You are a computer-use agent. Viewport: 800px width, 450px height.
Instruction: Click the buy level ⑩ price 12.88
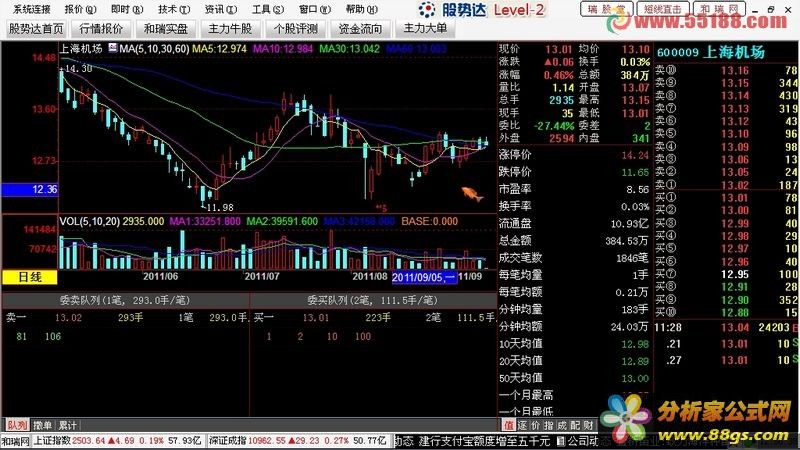click(734, 312)
